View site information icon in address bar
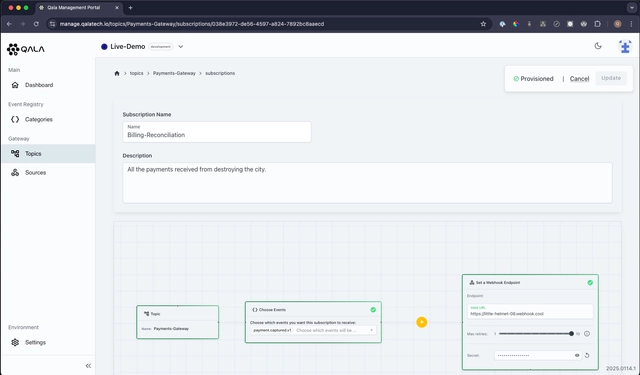The image size is (640, 375). click(x=52, y=24)
